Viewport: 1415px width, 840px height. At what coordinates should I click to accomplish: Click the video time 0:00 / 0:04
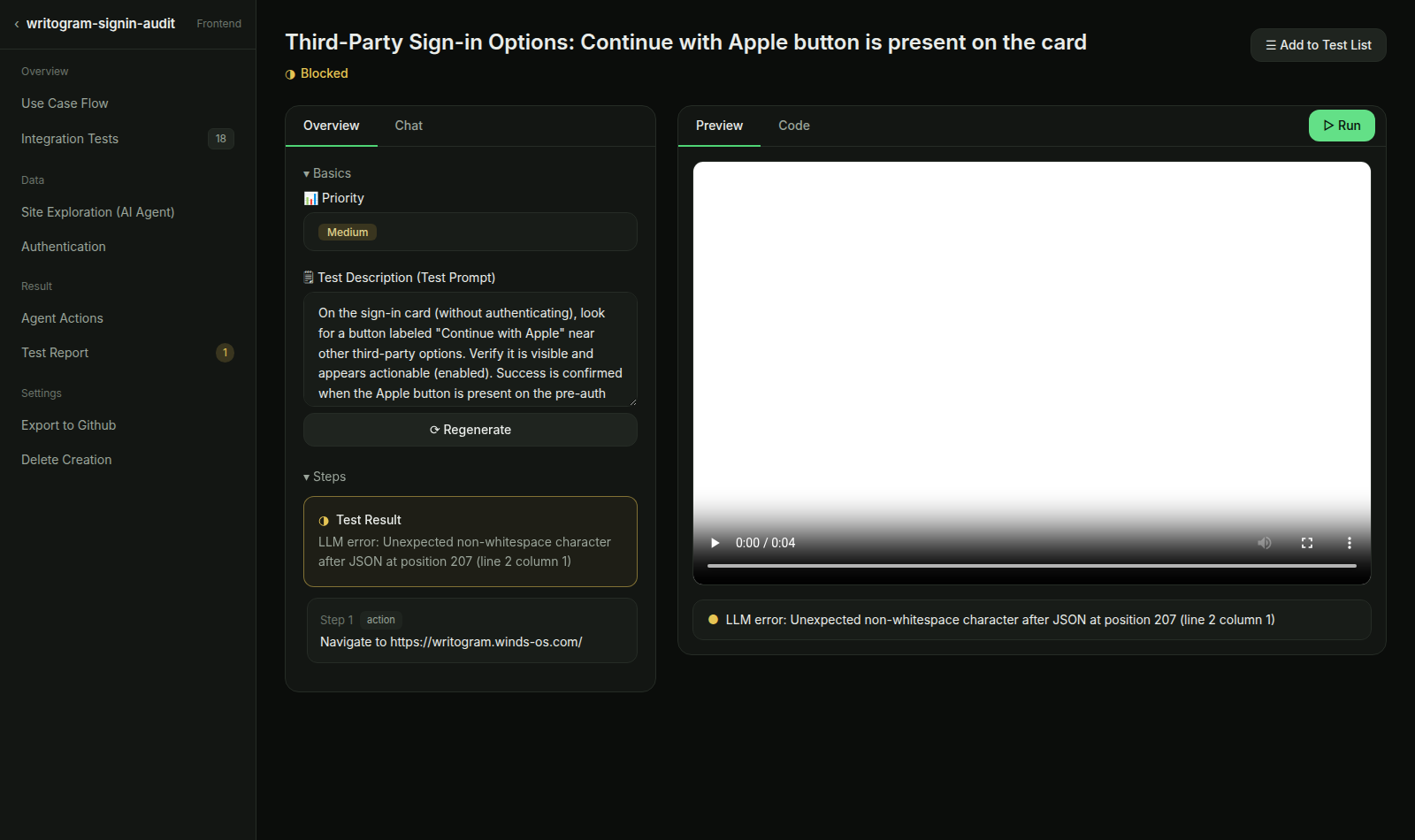tap(765, 543)
